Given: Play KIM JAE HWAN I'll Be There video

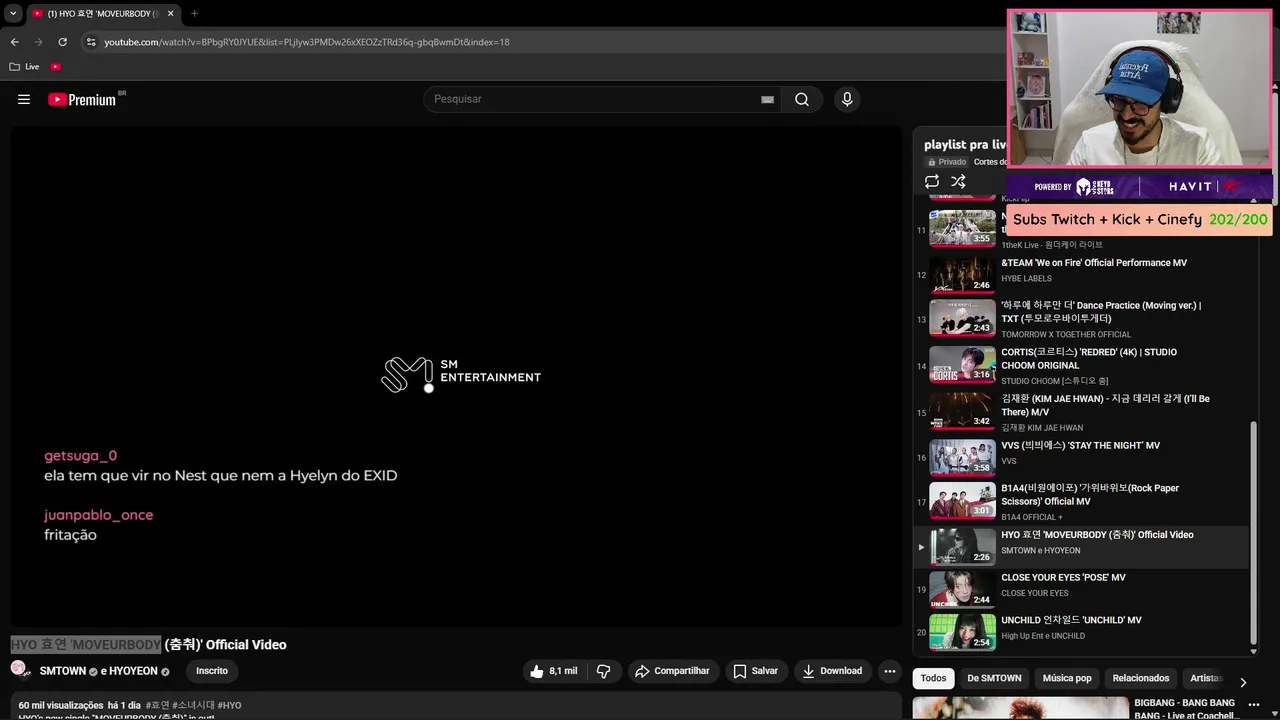Looking at the screenshot, I should tap(1080, 412).
